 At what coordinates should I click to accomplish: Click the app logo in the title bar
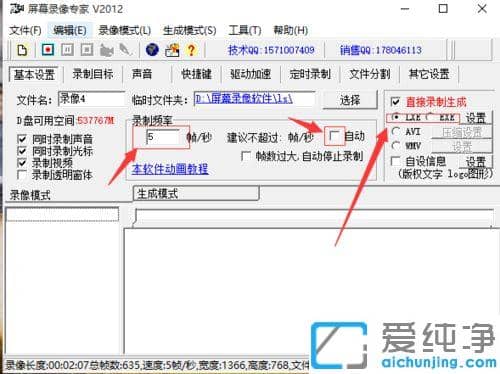point(16,9)
